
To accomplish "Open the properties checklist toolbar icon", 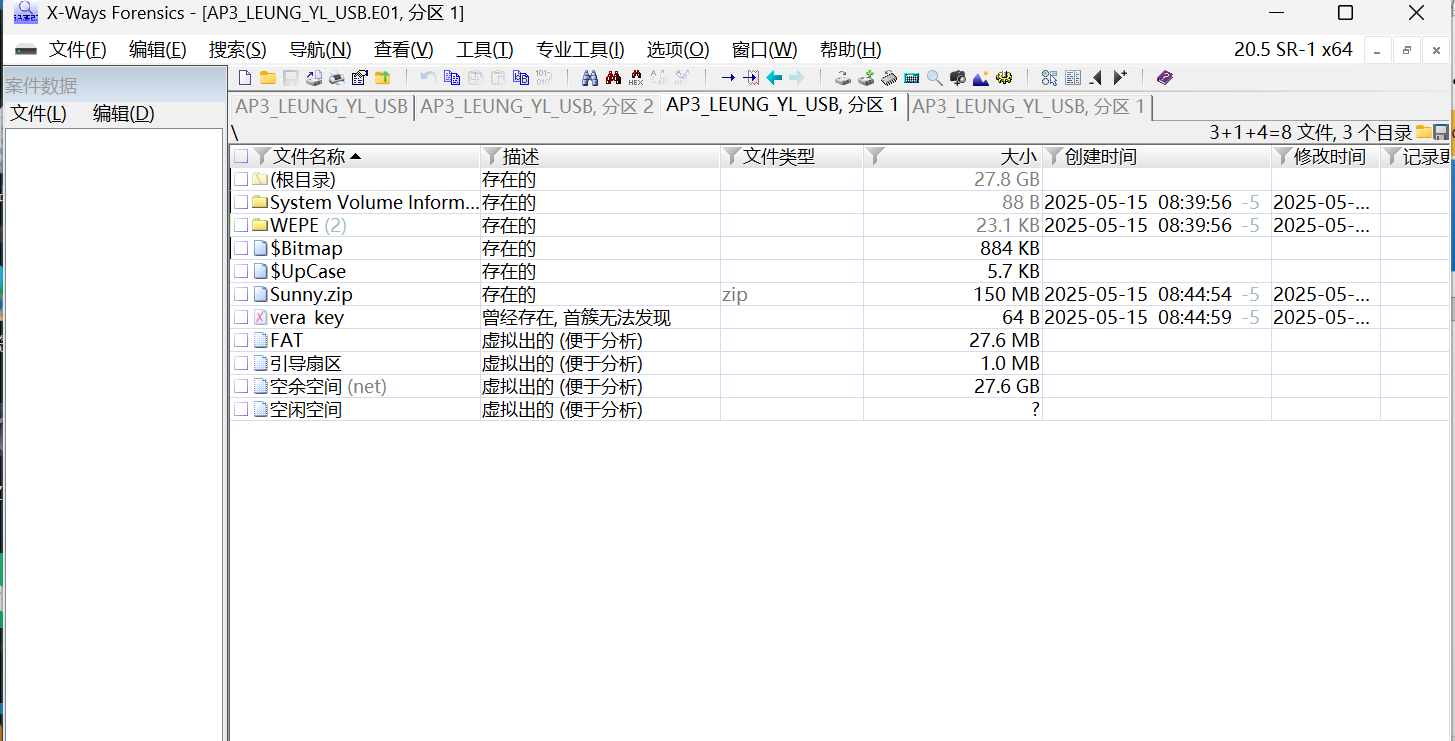I will coord(359,78).
